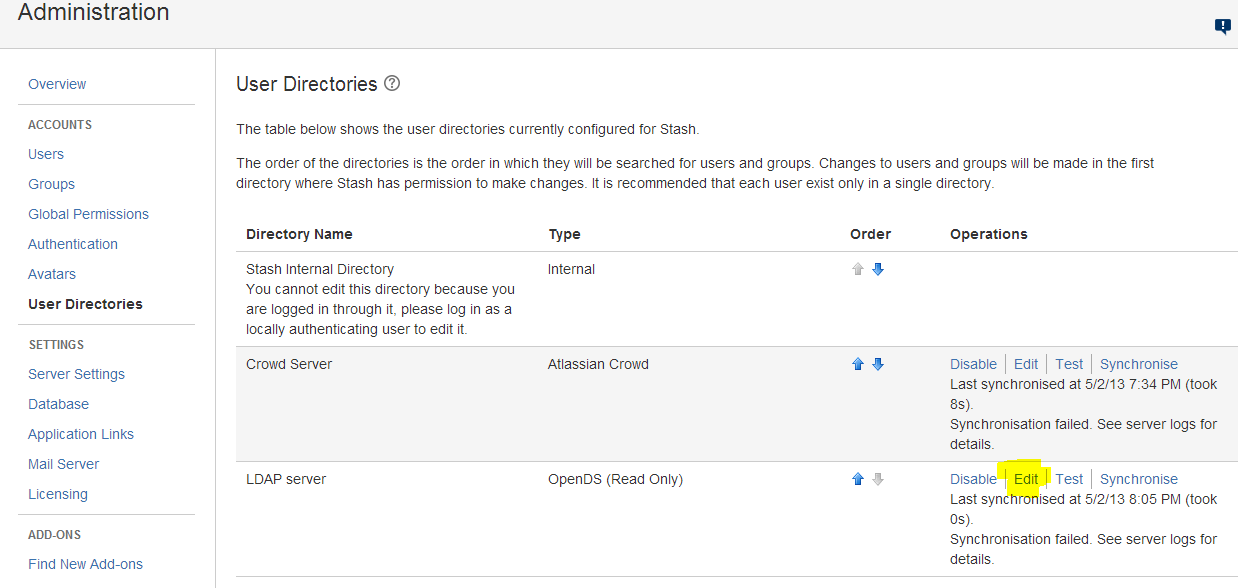
Task: Test the Crowd Server connection
Action: click(x=1069, y=364)
